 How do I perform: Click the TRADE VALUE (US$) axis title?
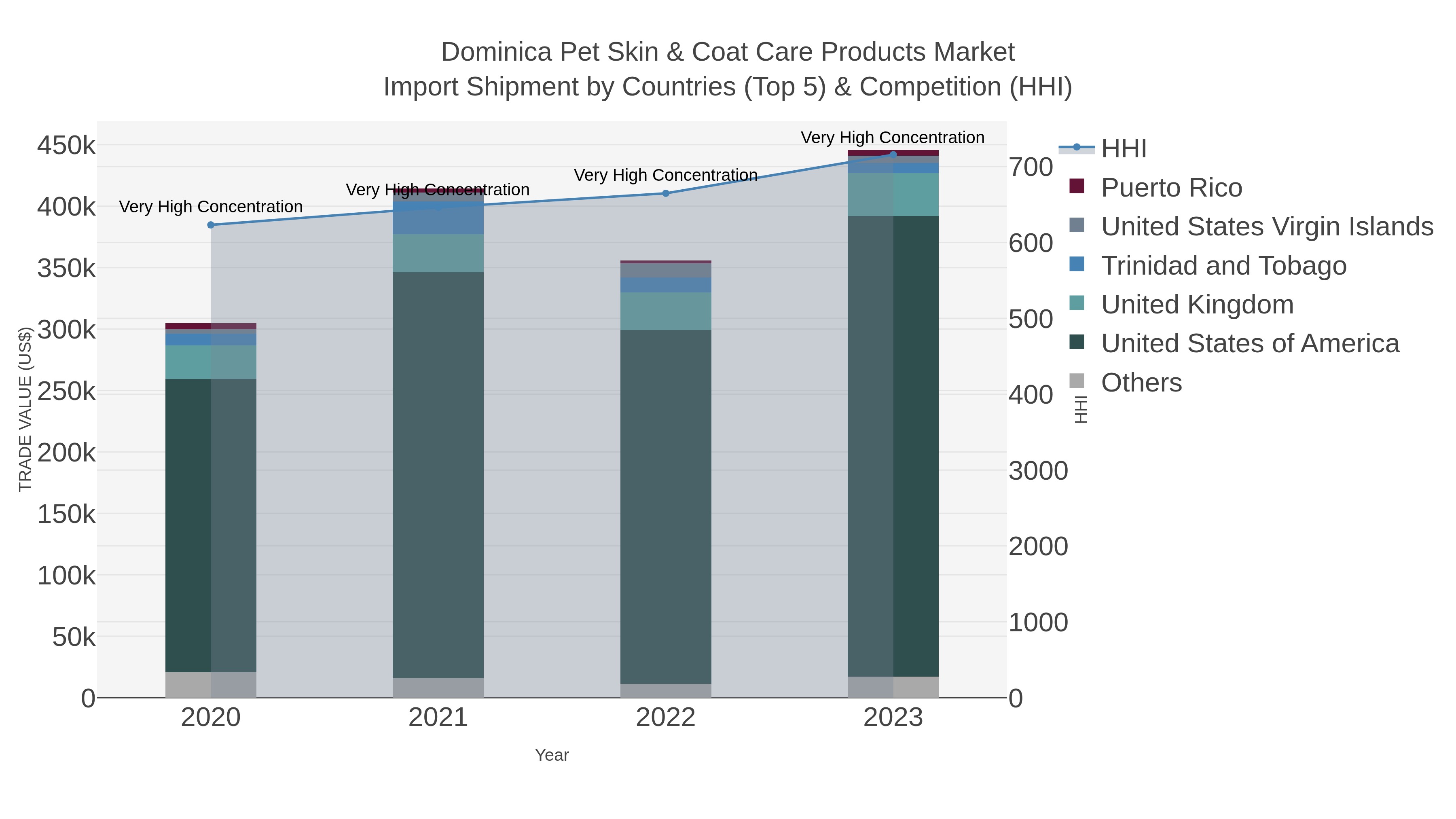pos(25,409)
